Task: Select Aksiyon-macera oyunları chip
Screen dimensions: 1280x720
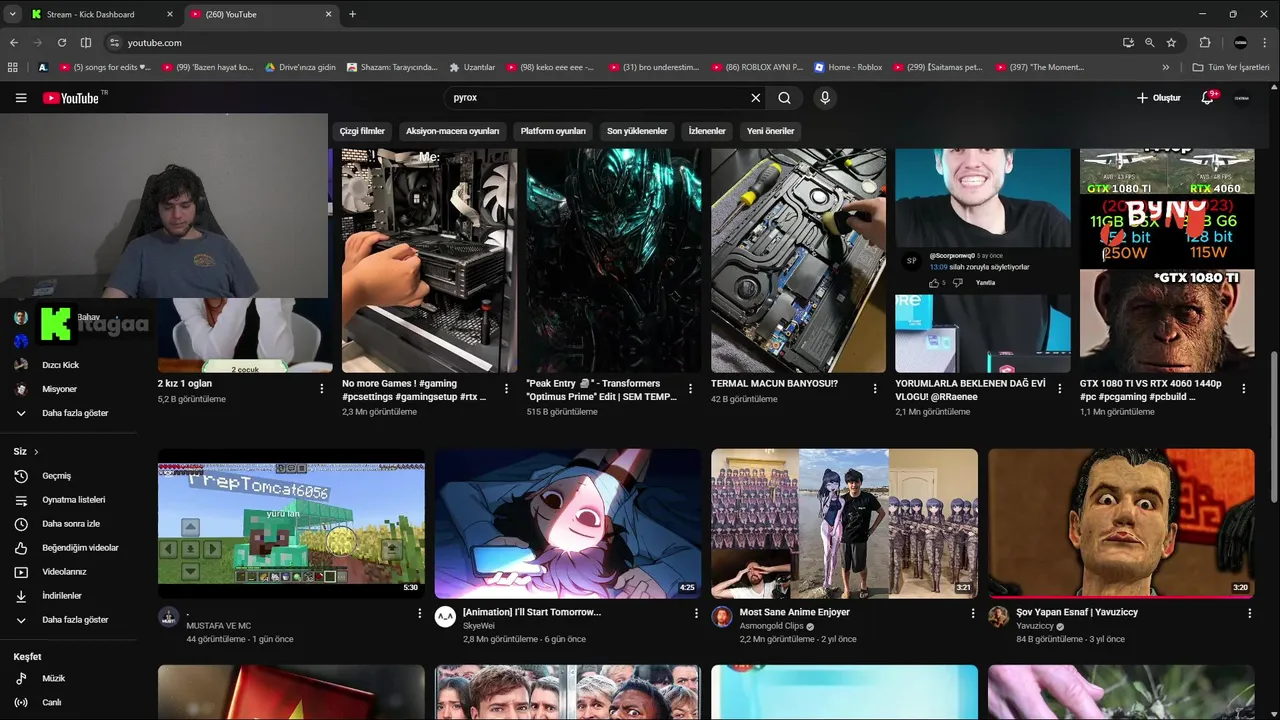Action: pyautogui.click(x=452, y=131)
